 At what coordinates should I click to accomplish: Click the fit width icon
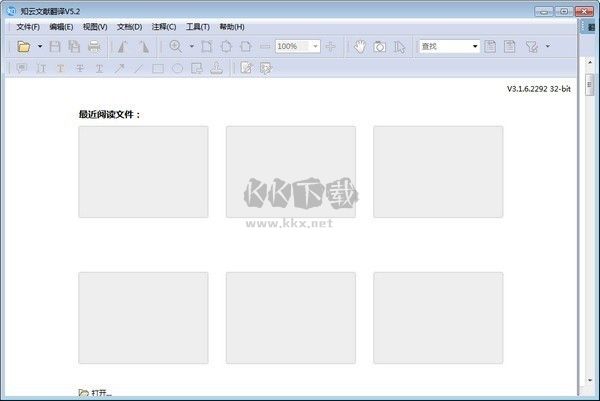[x=246, y=47]
